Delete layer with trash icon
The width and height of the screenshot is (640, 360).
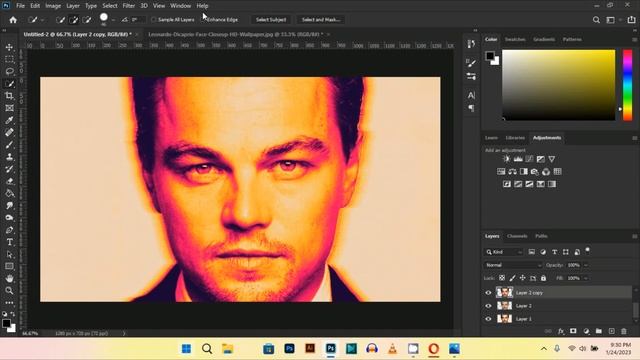[624, 331]
